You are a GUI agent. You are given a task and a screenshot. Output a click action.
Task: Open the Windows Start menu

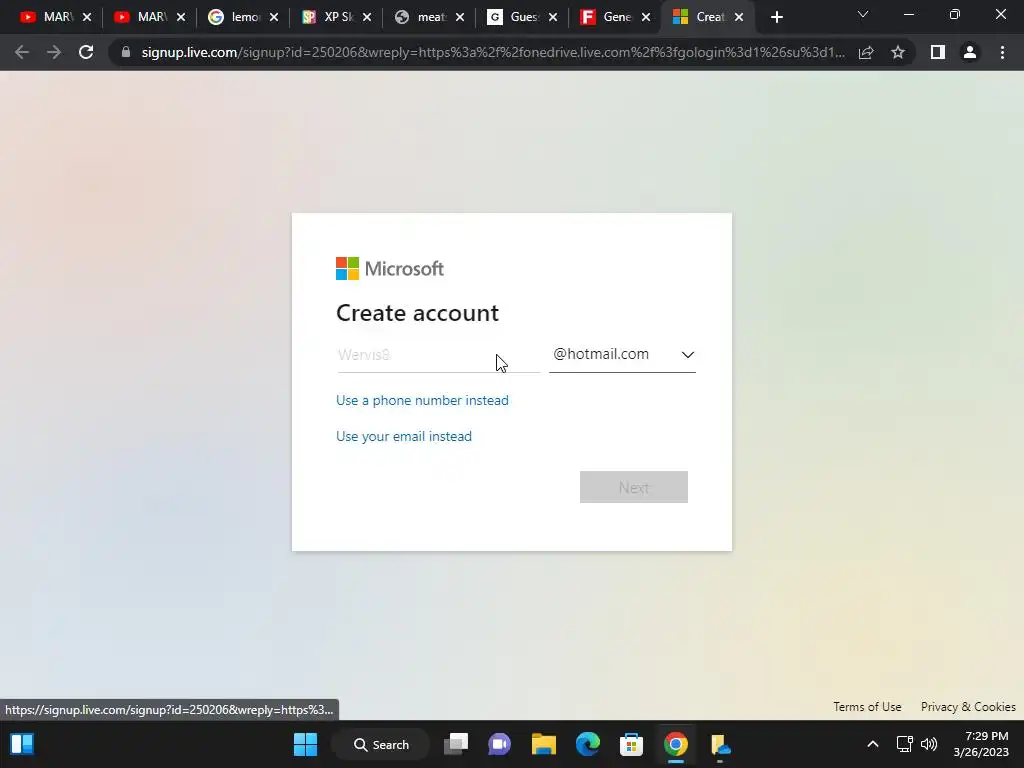[305, 744]
